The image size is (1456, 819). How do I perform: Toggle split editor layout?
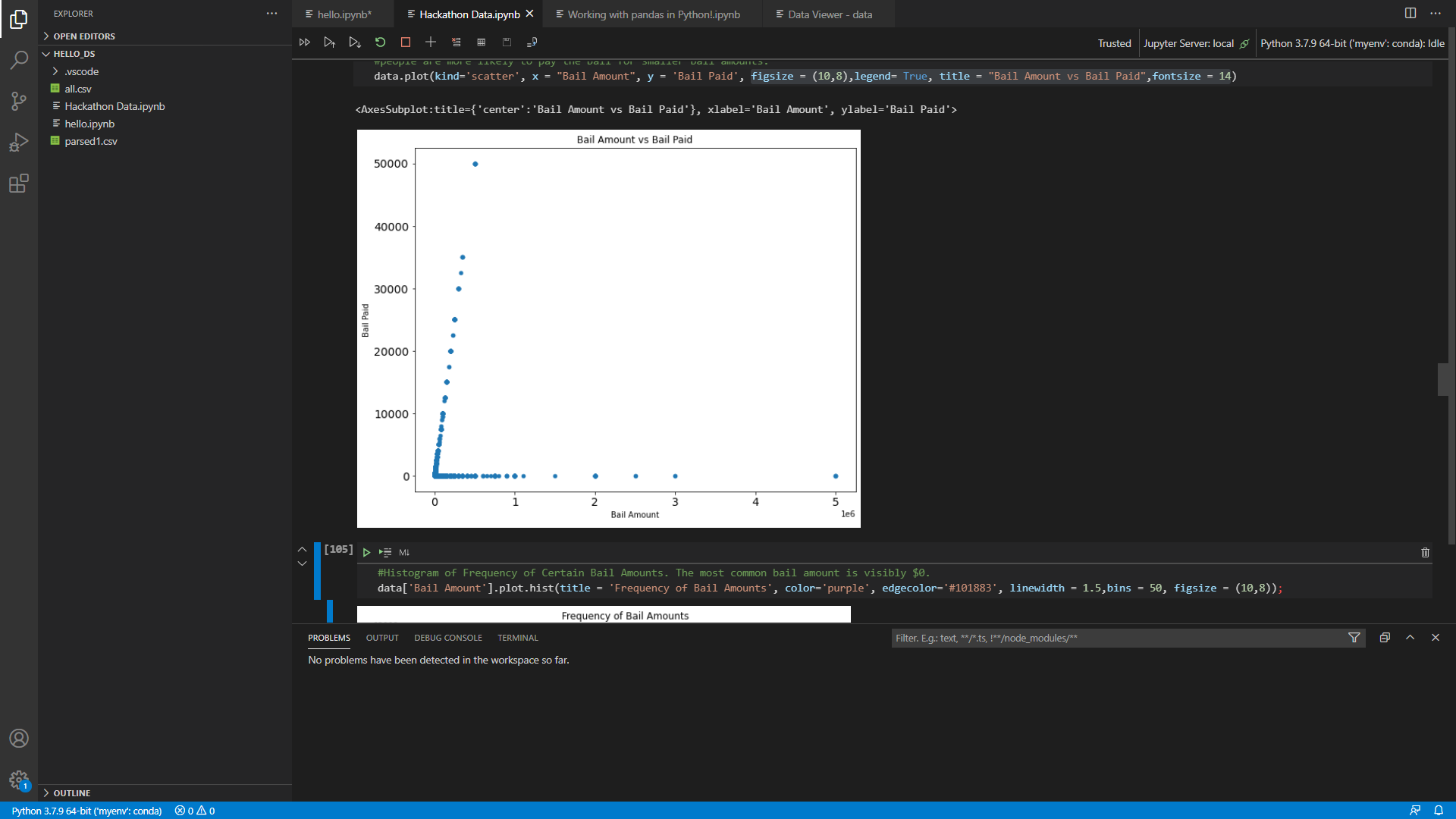coord(1410,13)
